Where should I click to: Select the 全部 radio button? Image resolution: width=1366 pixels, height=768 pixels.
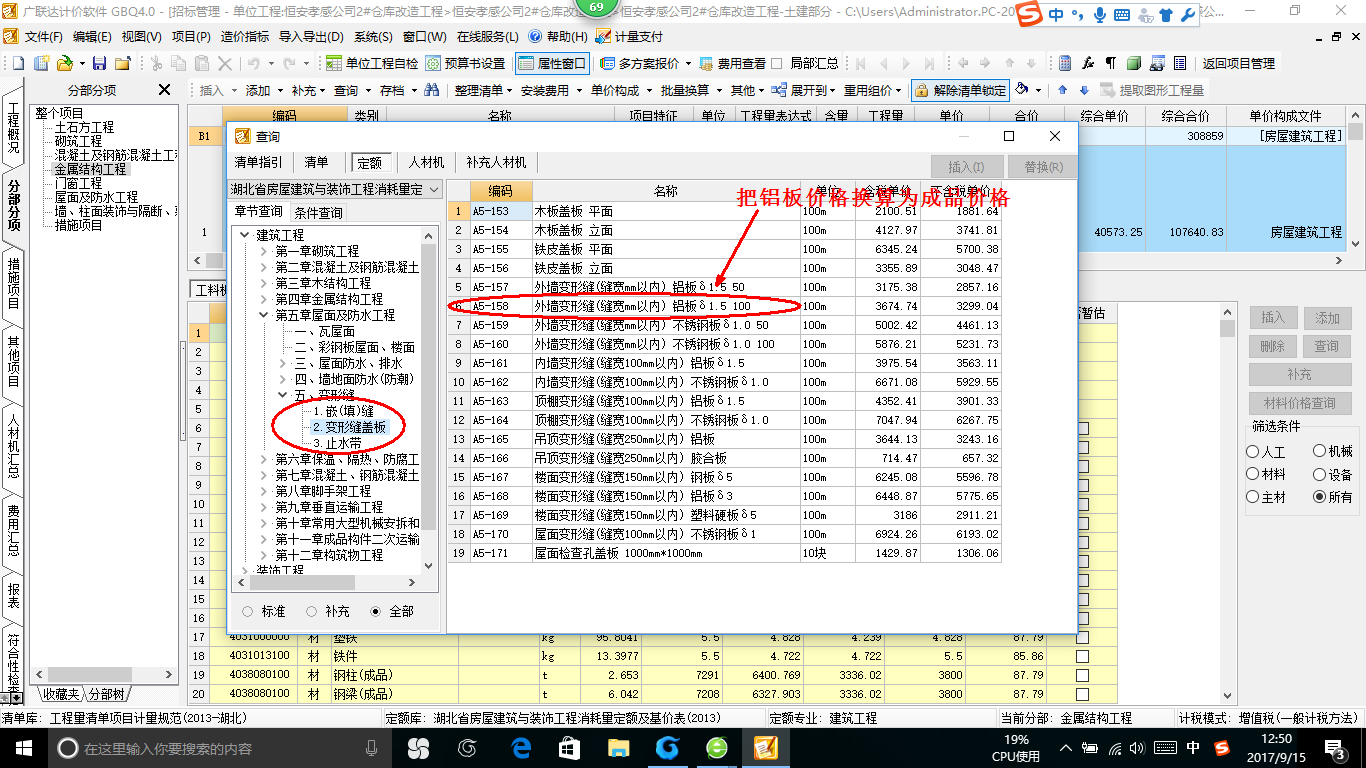[x=376, y=611]
